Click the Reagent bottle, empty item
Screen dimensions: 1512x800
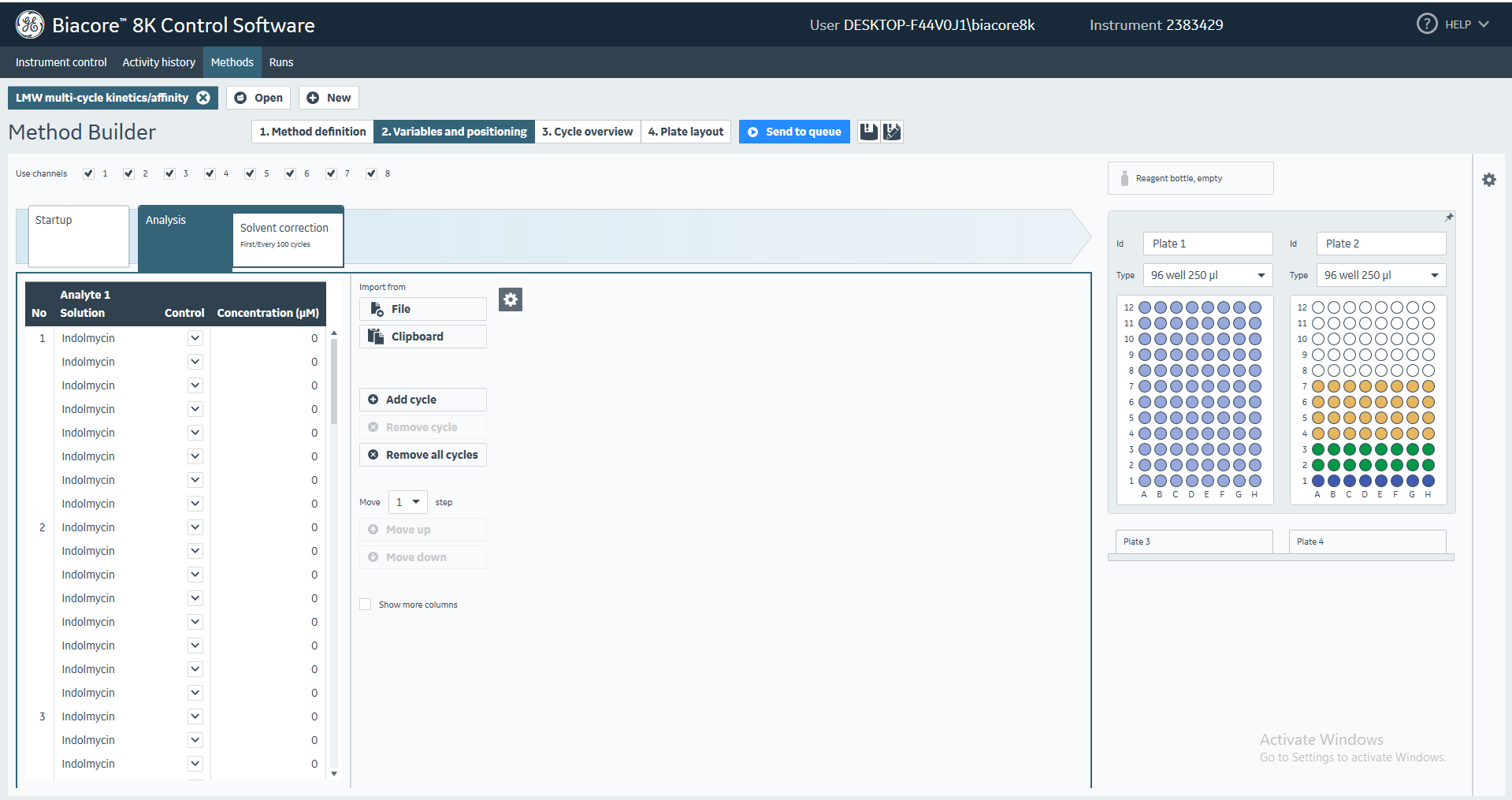[x=1190, y=178]
